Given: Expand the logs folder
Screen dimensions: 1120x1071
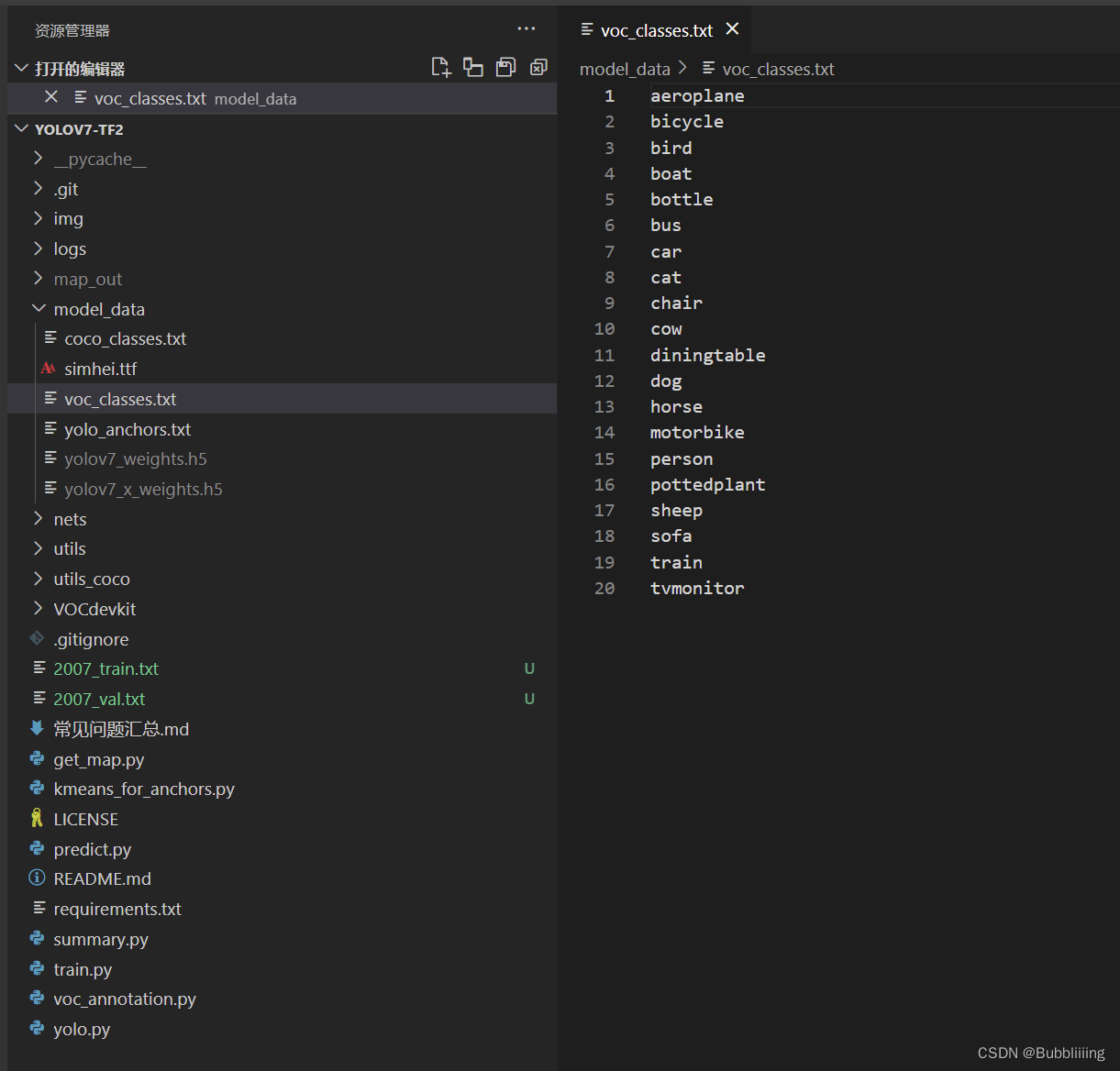Looking at the screenshot, I should [38, 248].
